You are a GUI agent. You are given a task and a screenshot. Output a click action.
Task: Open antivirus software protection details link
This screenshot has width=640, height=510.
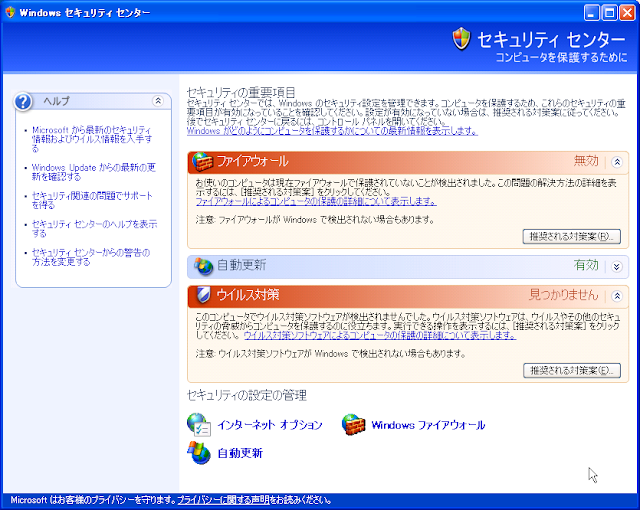pyautogui.click(x=380, y=335)
